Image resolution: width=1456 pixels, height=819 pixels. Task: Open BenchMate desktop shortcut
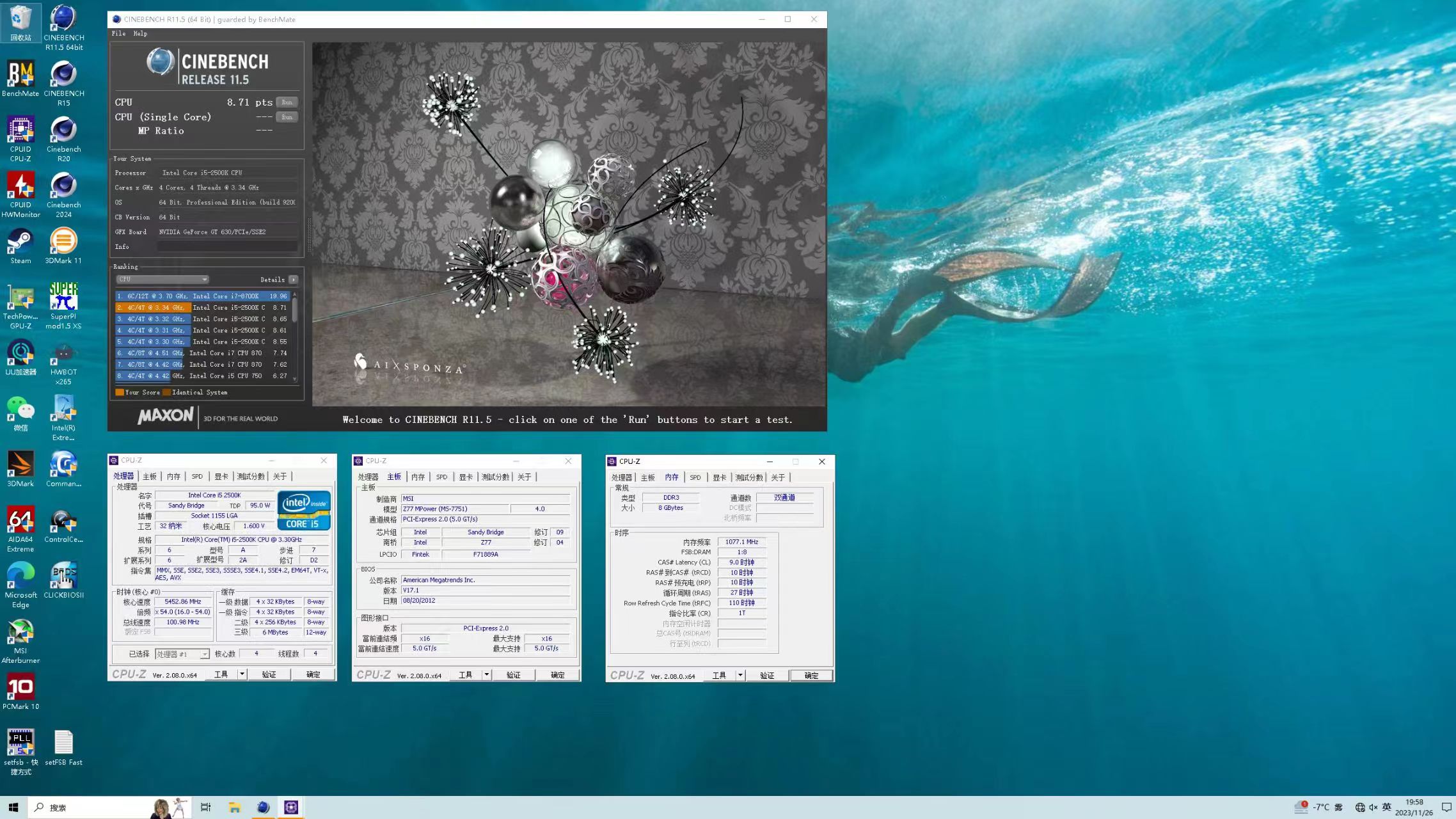(20, 79)
